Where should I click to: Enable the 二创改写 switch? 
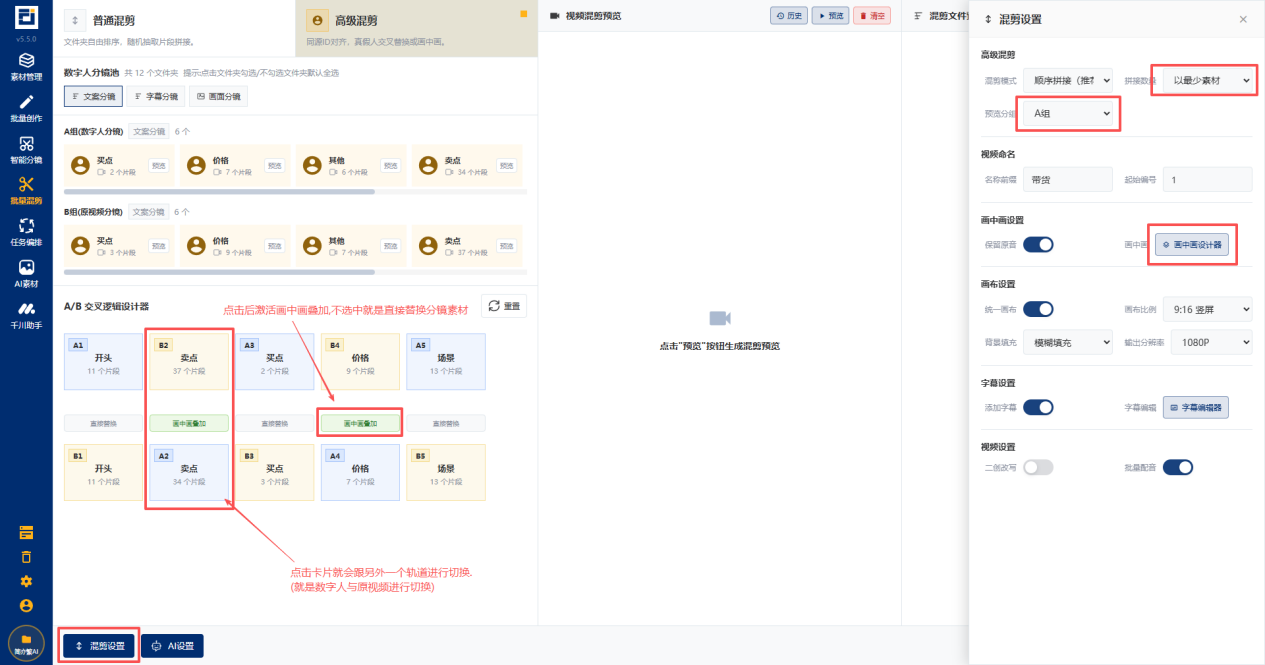point(1038,467)
